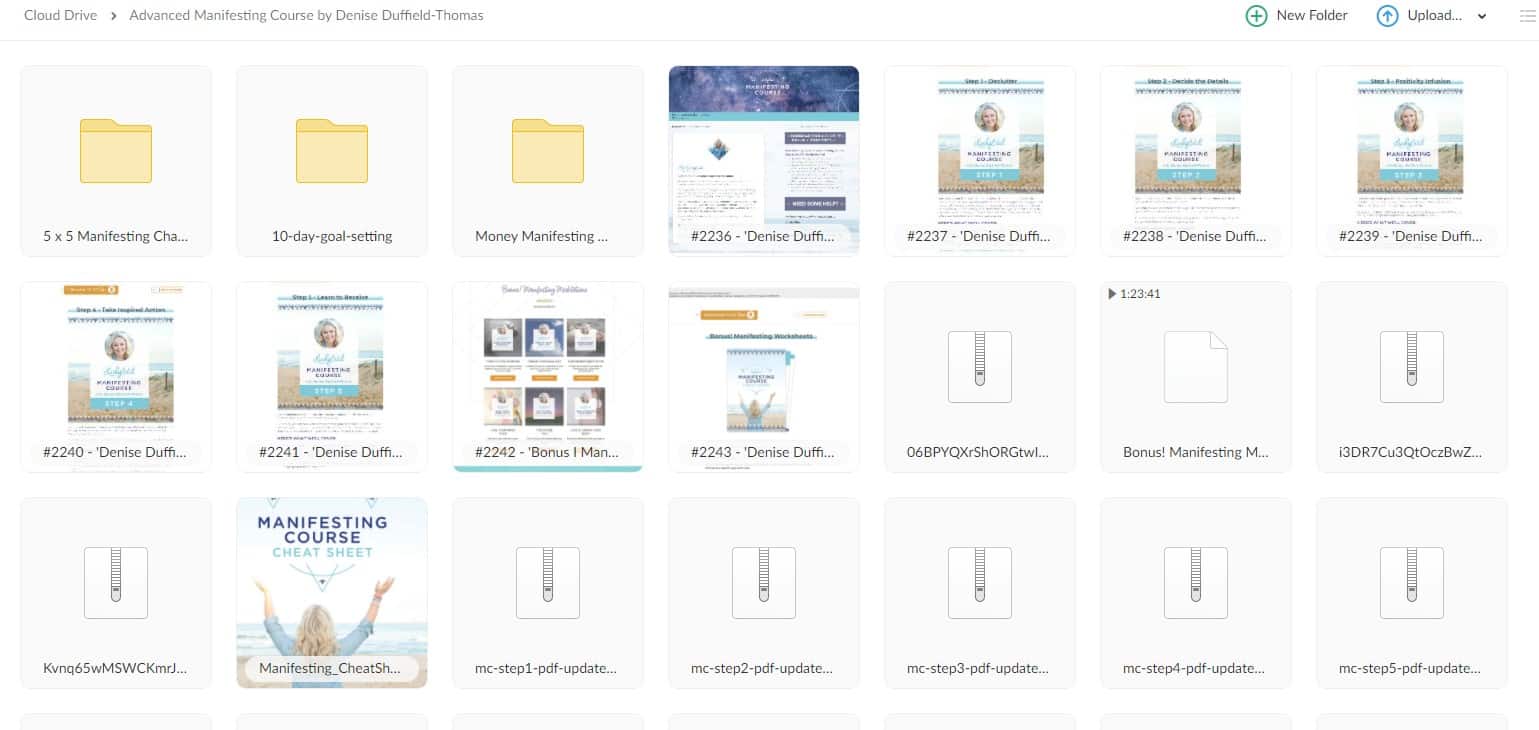The height and width of the screenshot is (730, 1539).
Task: Click the Upload cloud arrow icon
Action: 1387,16
